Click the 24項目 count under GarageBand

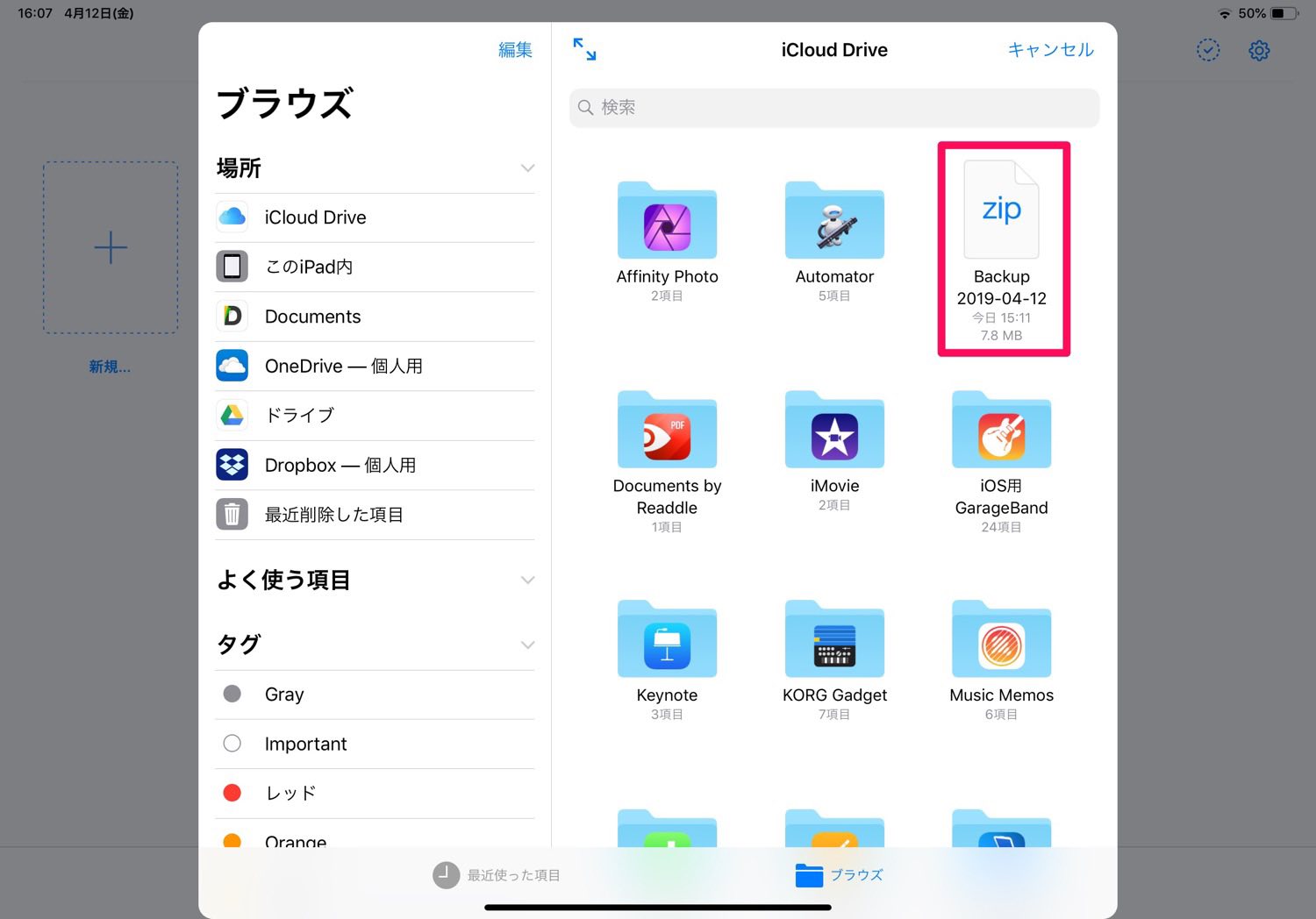point(1001,527)
